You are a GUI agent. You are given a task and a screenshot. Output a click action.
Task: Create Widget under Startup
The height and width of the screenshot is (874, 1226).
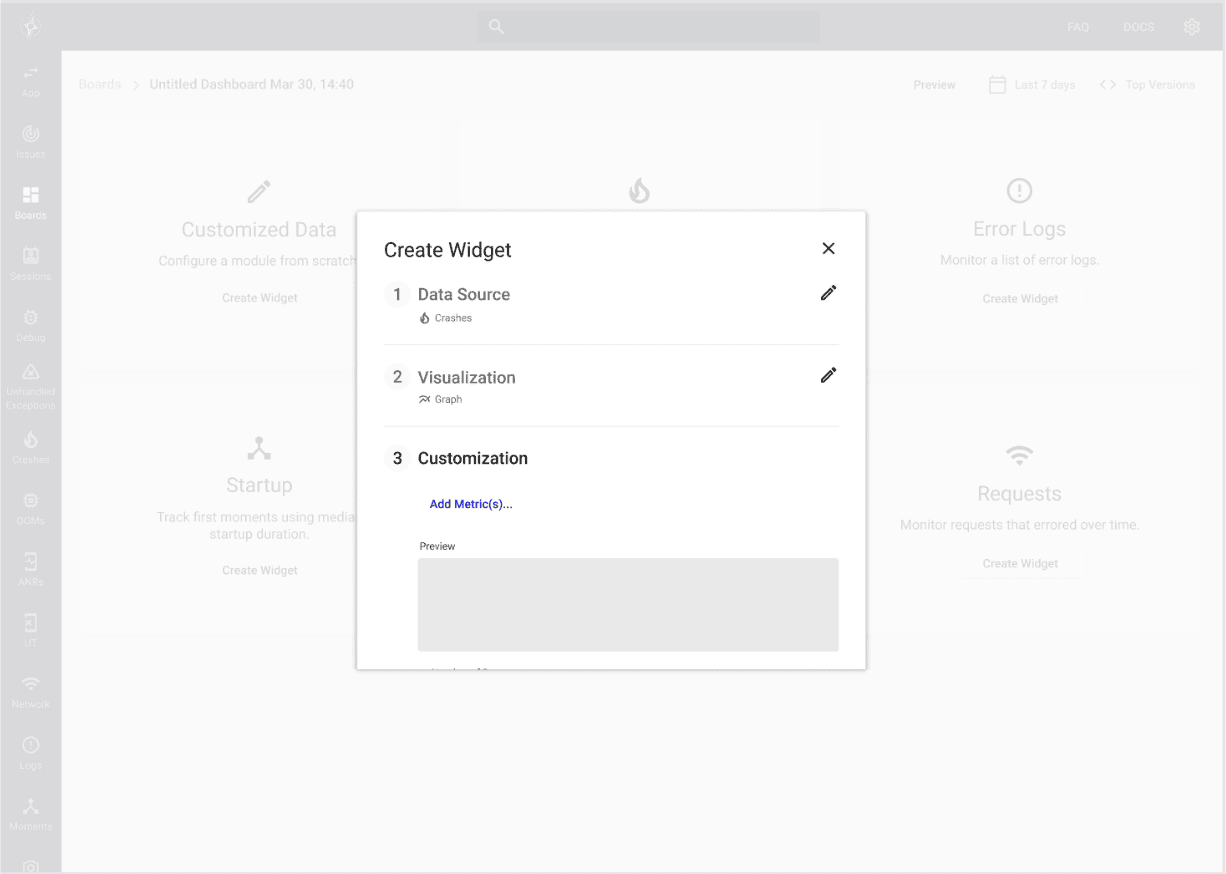tap(260, 570)
